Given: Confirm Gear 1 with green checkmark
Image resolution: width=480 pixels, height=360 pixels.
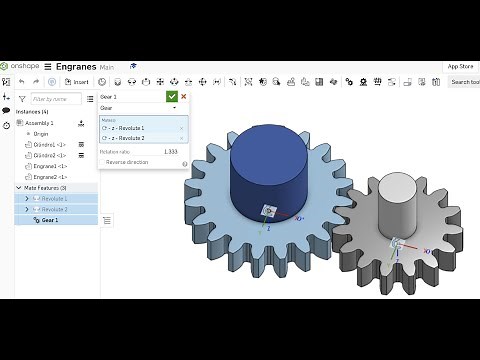Looking at the screenshot, I should (x=172, y=97).
